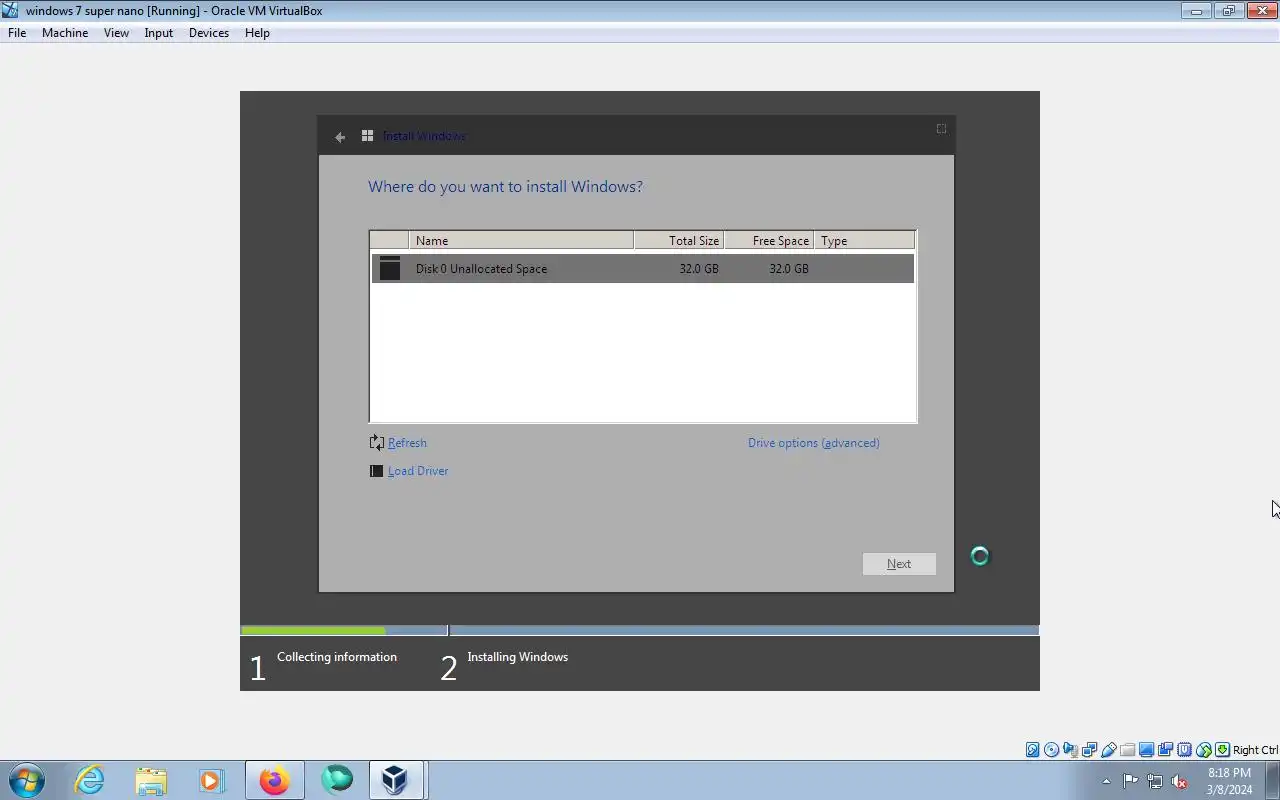The height and width of the screenshot is (800, 1280).
Task: Click the Right Ctrl host key label
Action: click(x=1255, y=750)
